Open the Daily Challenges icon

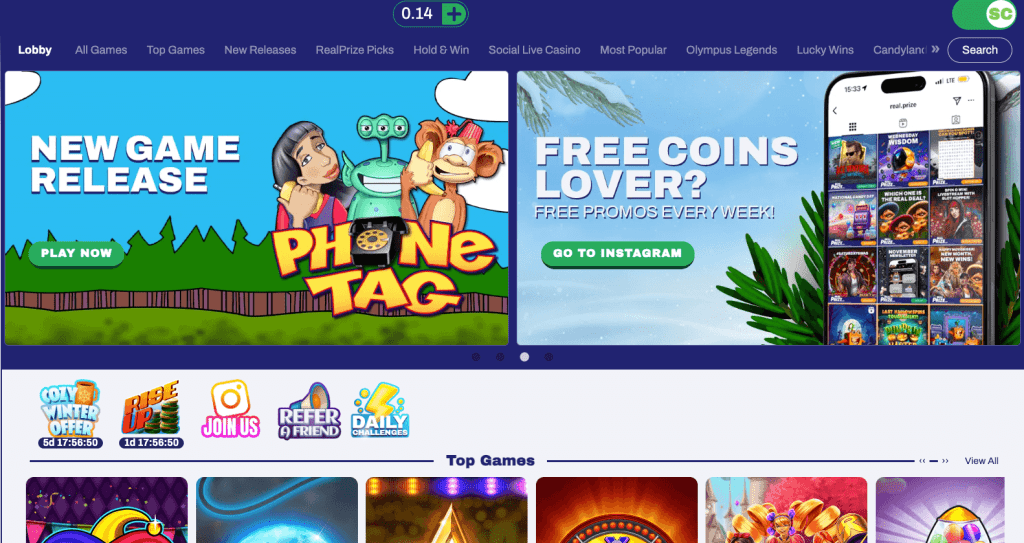380,410
